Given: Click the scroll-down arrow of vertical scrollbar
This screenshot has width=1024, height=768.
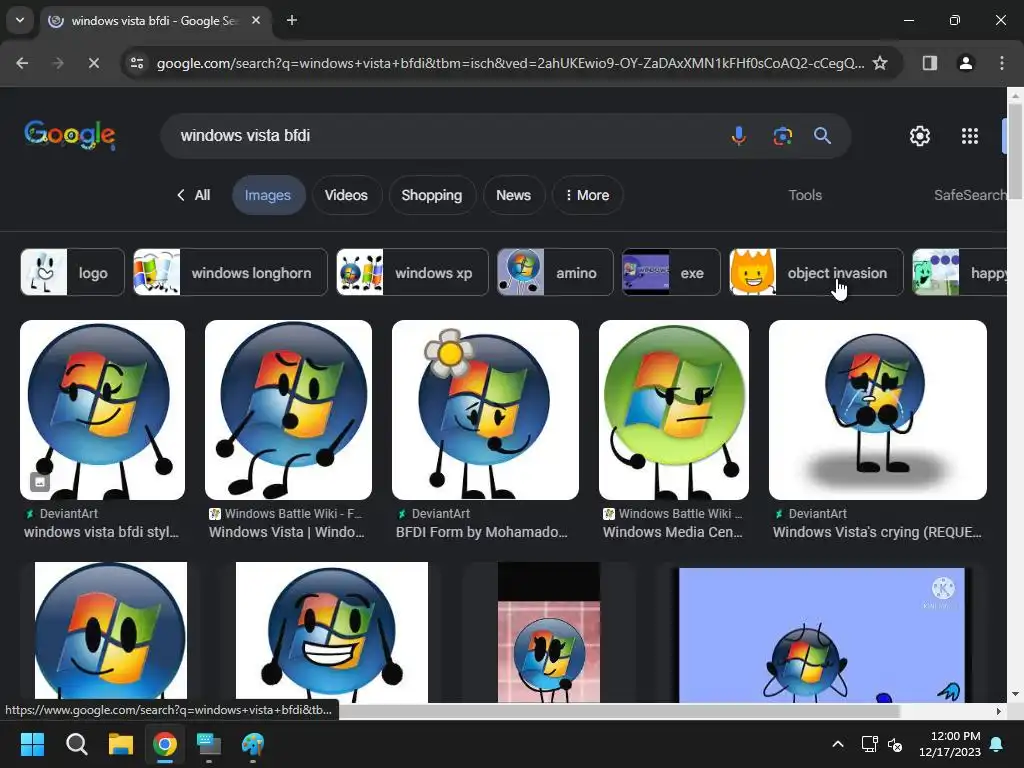Looking at the screenshot, I should (1015, 694).
